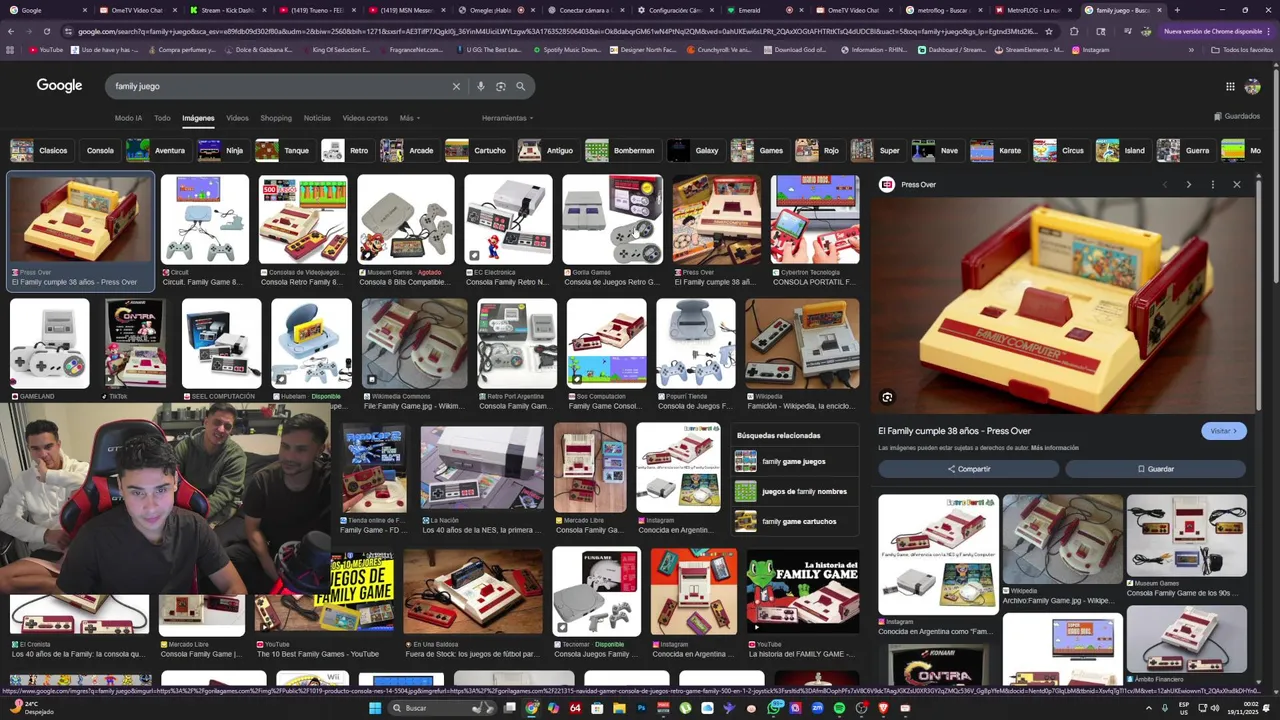The image size is (1280, 720).
Task: Filter images by Karate chip
Action: pyautogui.click(x=997, y=151)
